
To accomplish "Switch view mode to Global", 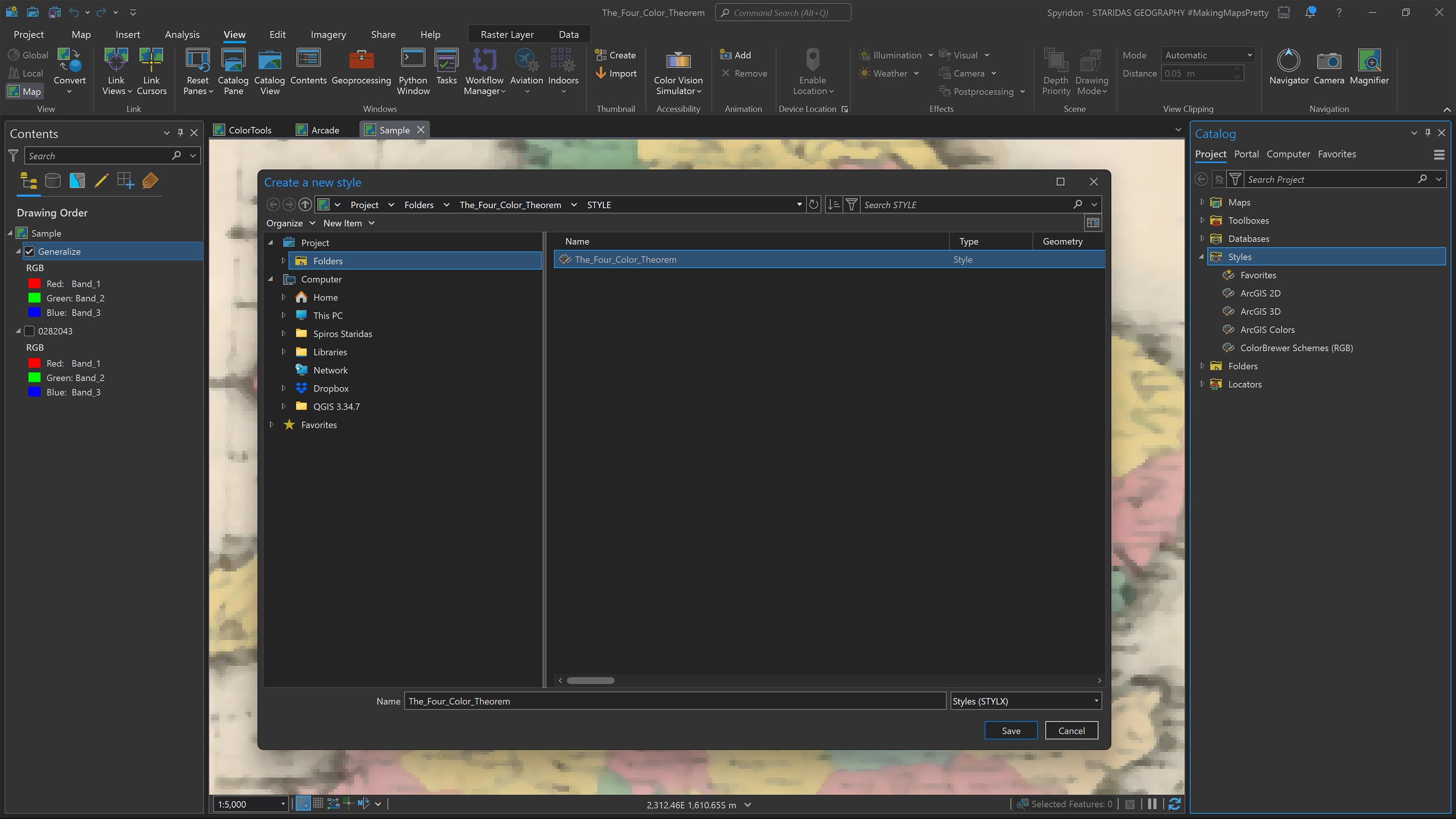I will [28, 55].
